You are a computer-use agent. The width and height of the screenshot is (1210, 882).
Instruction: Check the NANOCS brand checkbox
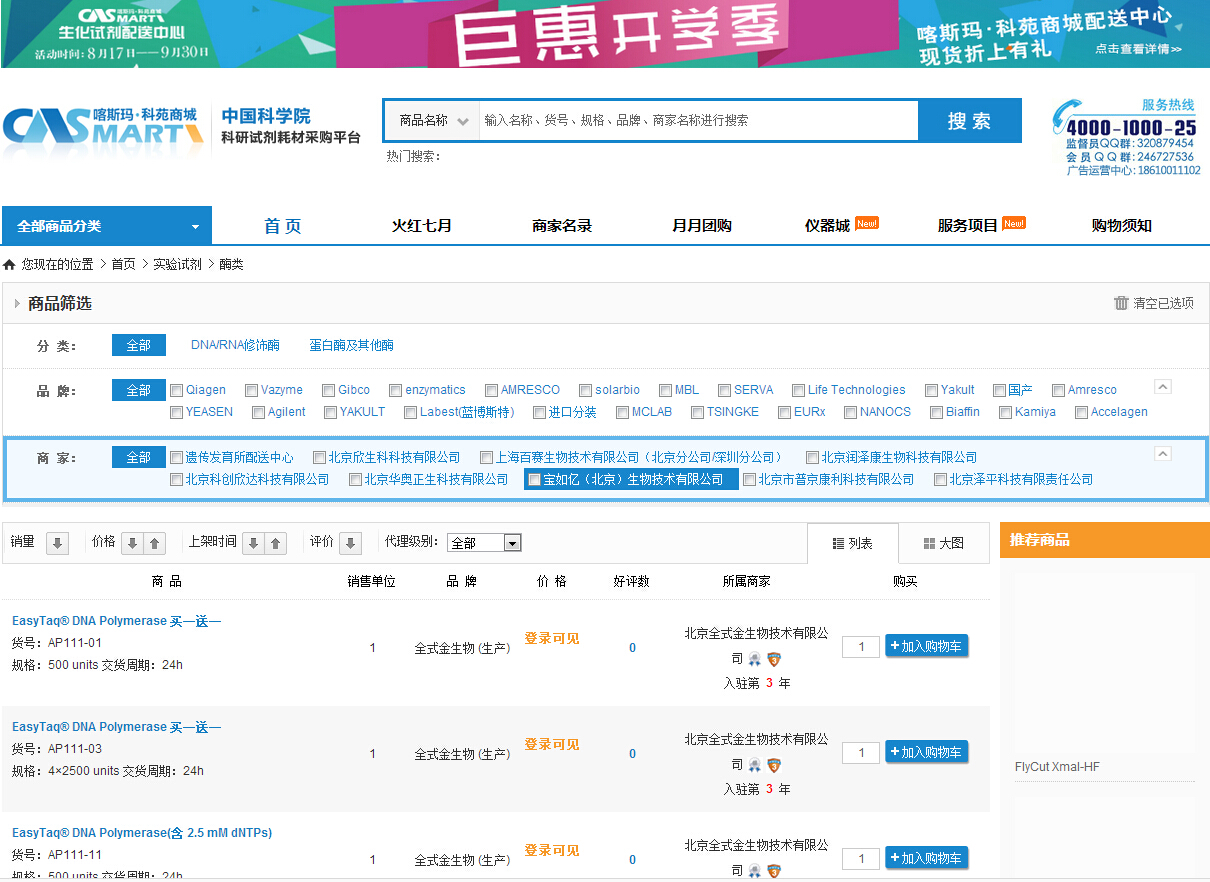tap(850, 413)
